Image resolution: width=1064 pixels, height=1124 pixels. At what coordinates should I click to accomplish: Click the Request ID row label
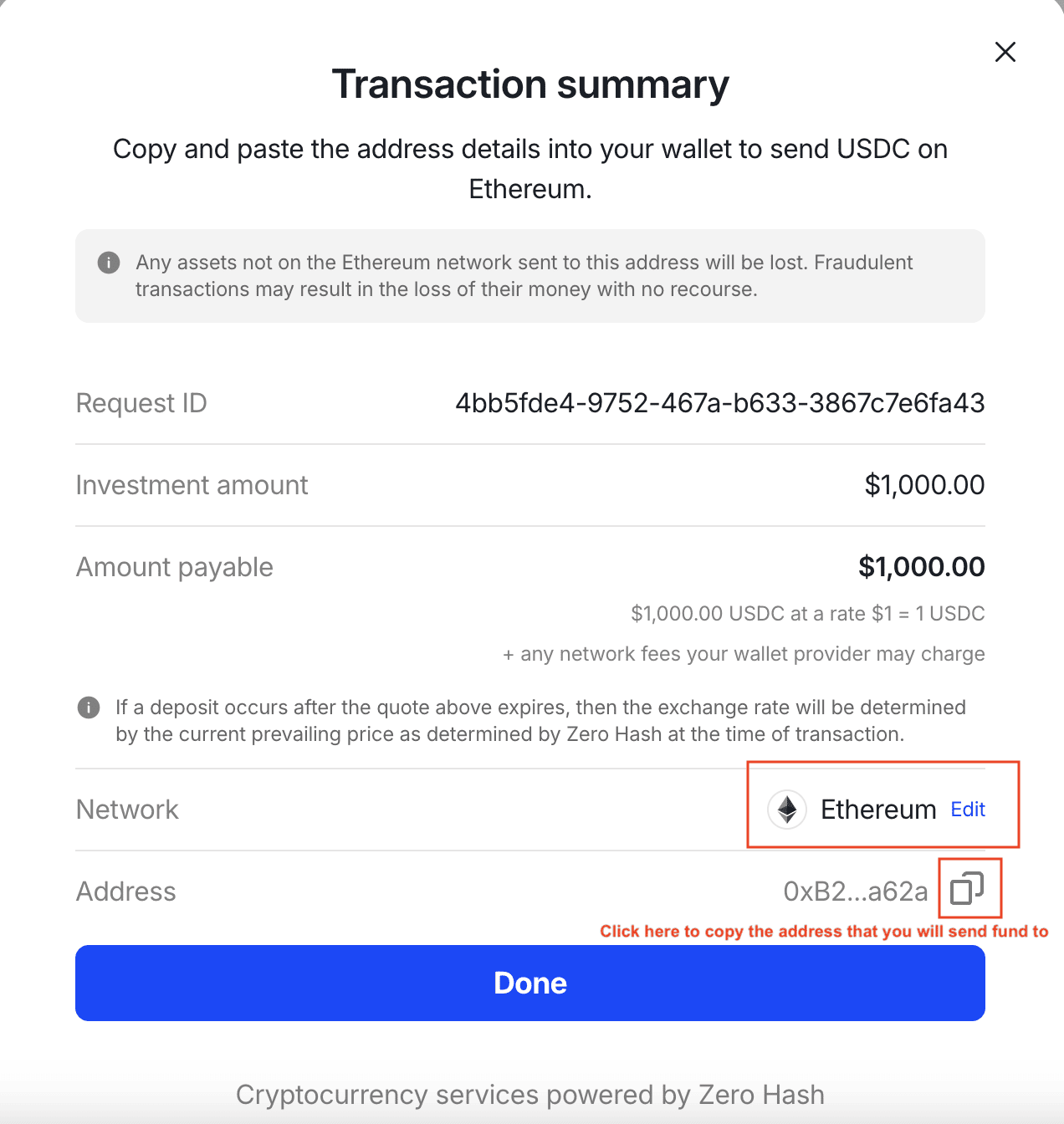[141, 403]
